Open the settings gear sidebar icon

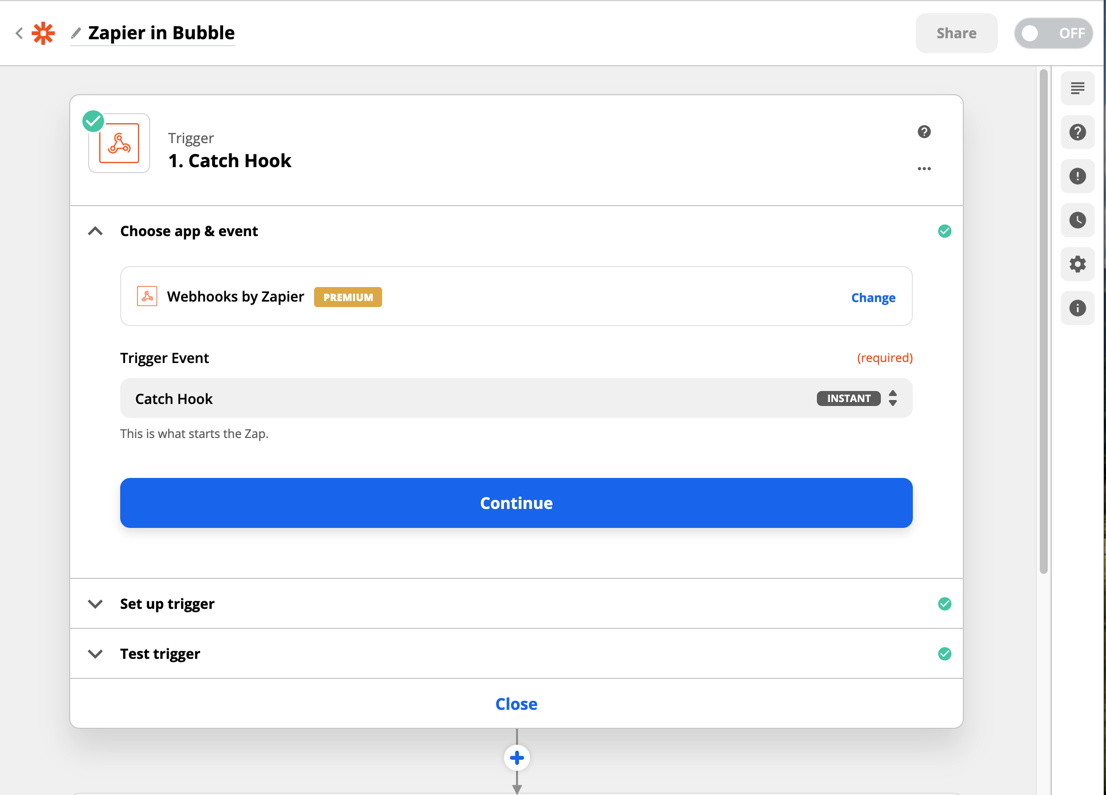pos(1077,264)
